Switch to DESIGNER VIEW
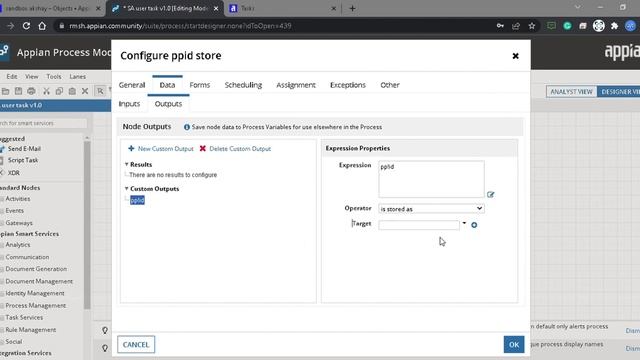The image size is (640, 360). point(619,91)
